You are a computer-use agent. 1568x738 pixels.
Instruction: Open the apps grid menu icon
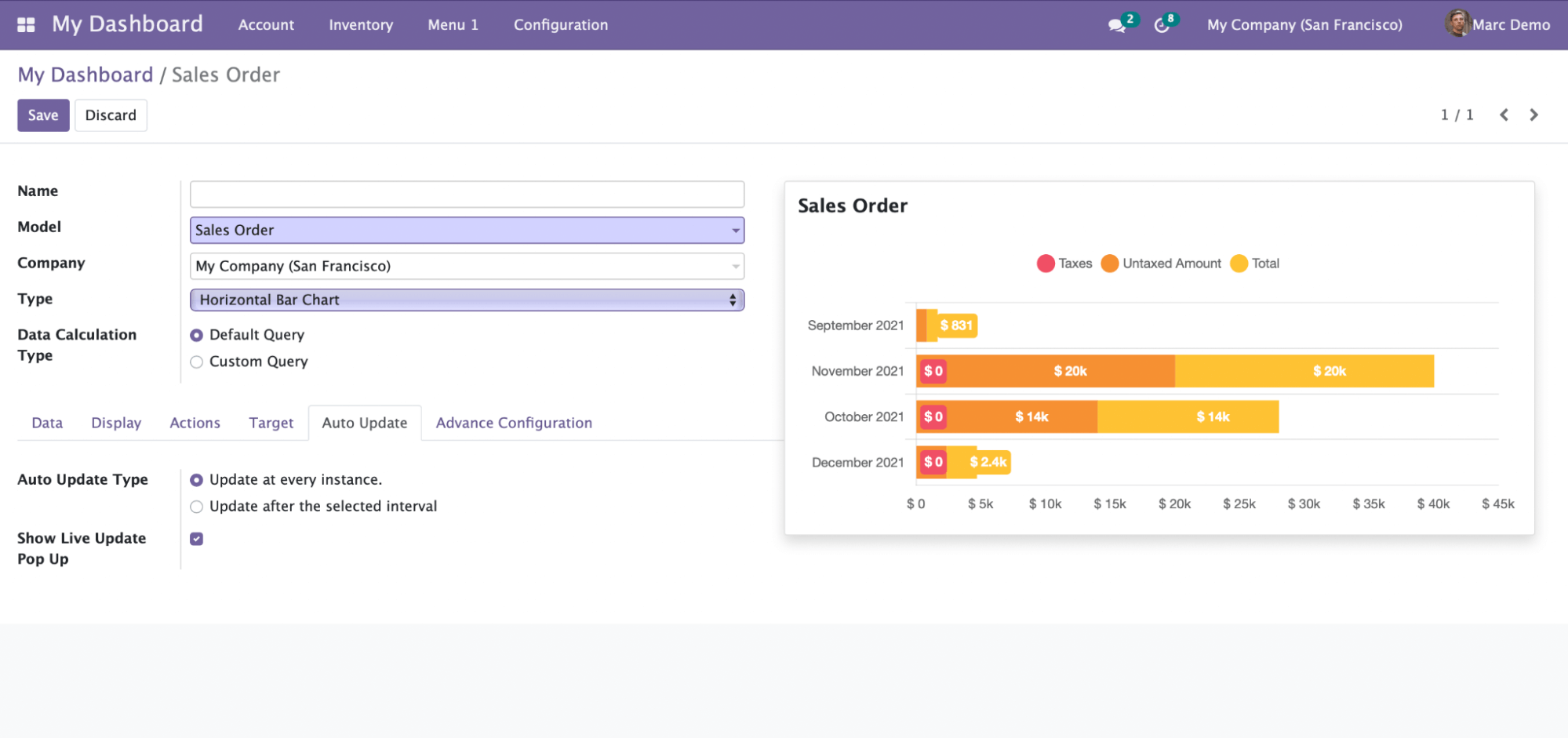point(26,24)
